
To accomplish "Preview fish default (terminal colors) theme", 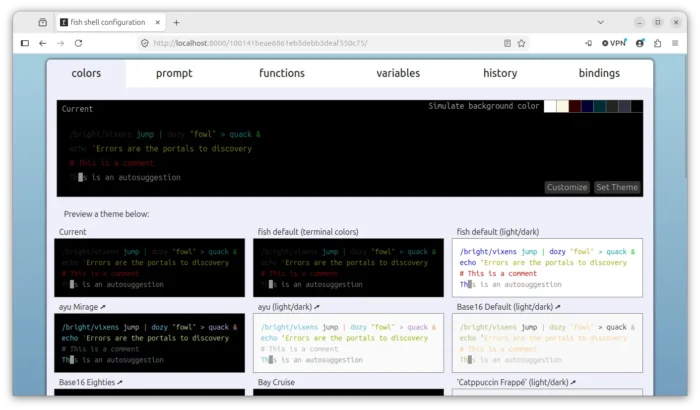I will (348, 268).
